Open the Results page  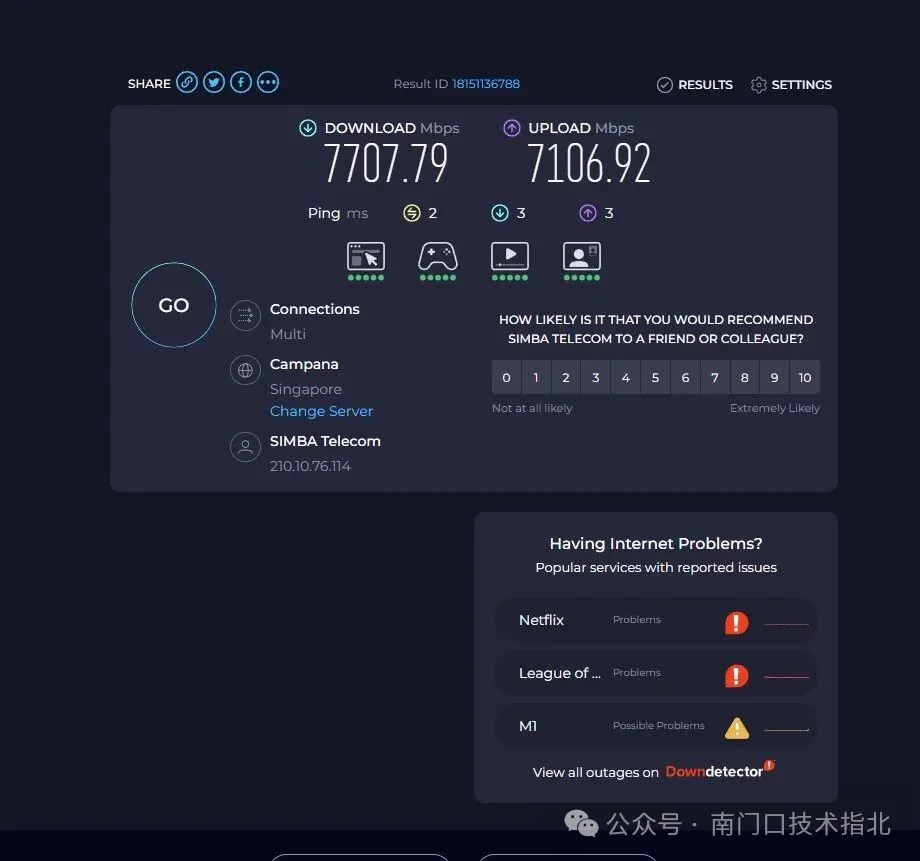pyautogui.click(x=694, y=85)
